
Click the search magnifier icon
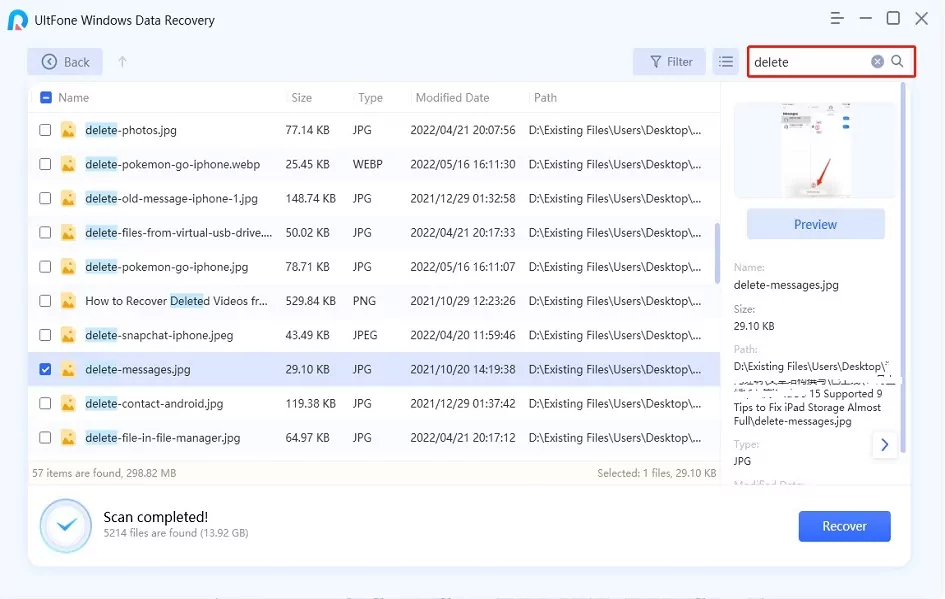point(897,62)
